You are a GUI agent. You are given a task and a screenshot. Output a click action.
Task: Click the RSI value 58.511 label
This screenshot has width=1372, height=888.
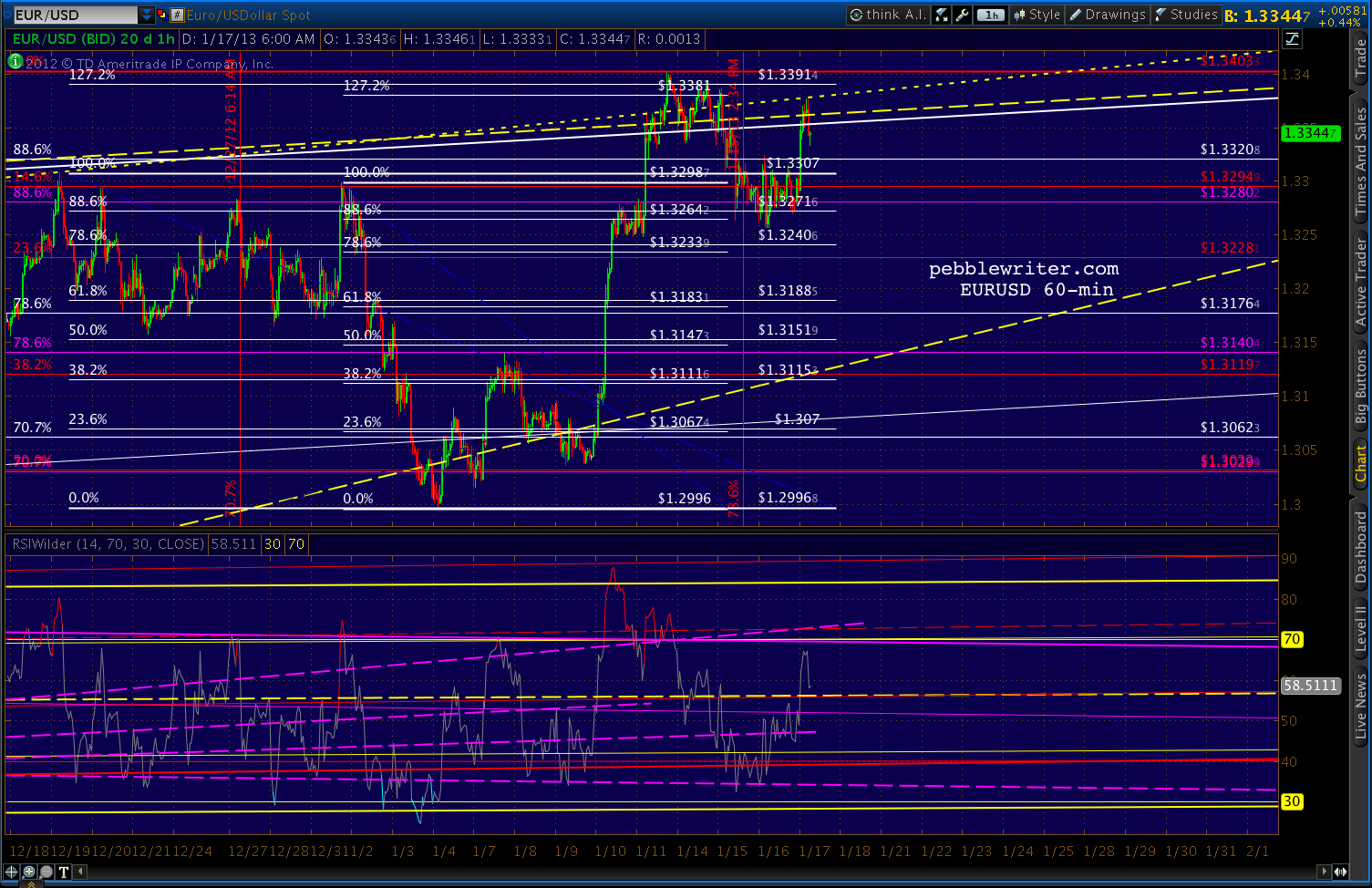click(233, 544)
